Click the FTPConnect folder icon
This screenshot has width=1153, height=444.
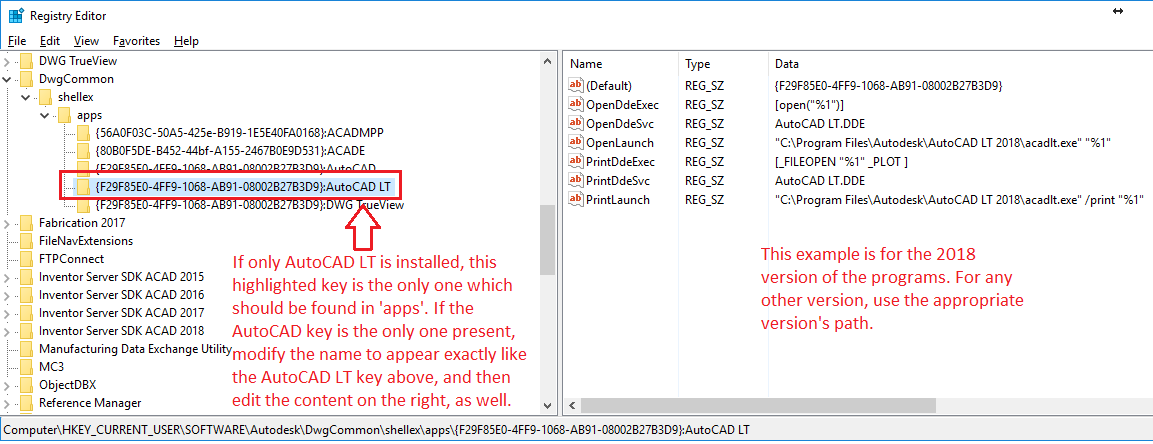pos(26,259)
